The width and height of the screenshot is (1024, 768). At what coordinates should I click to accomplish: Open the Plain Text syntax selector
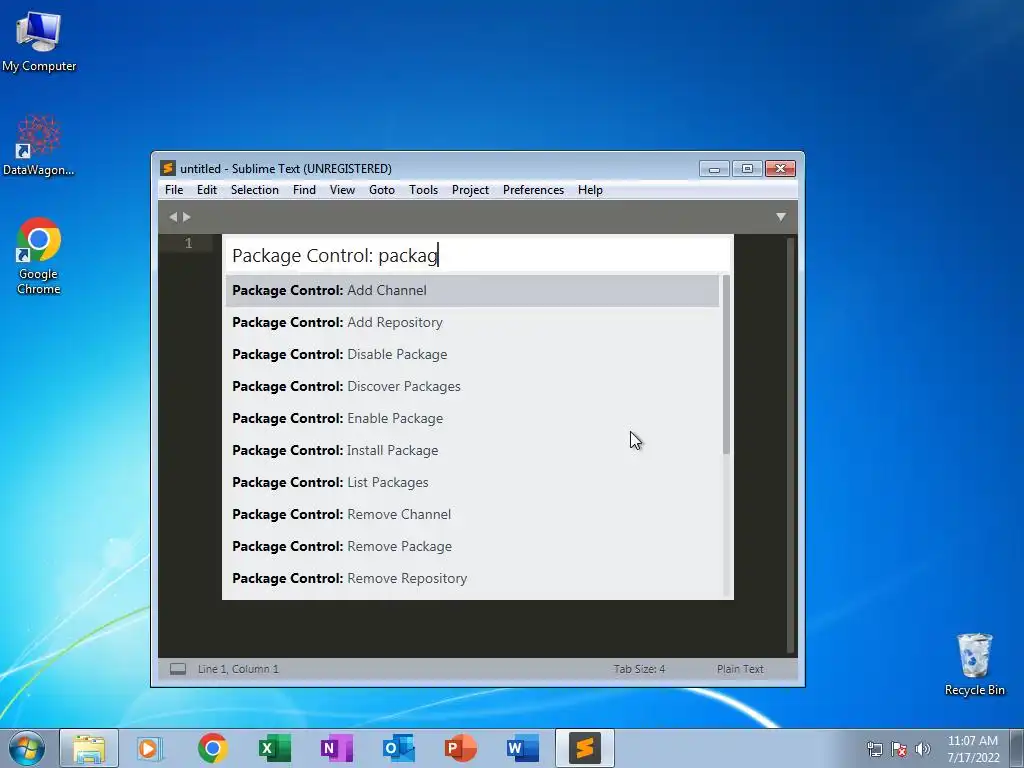point(740,669)
